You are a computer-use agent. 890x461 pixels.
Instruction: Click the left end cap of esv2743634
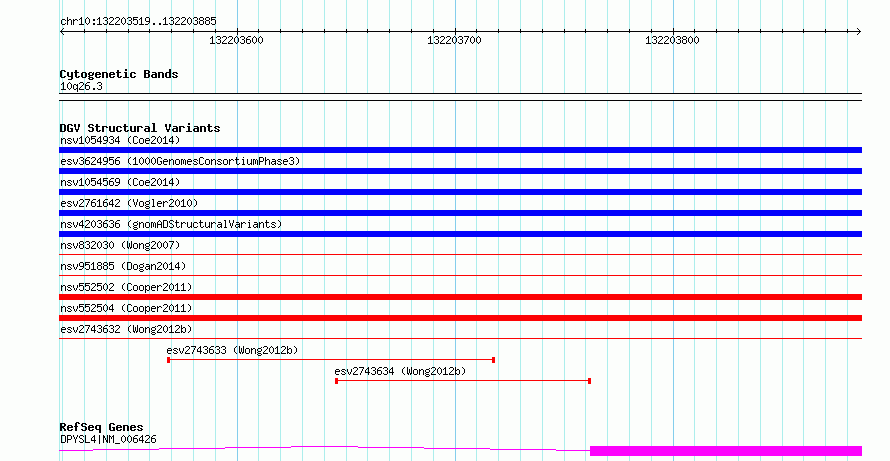click(337, 381)
